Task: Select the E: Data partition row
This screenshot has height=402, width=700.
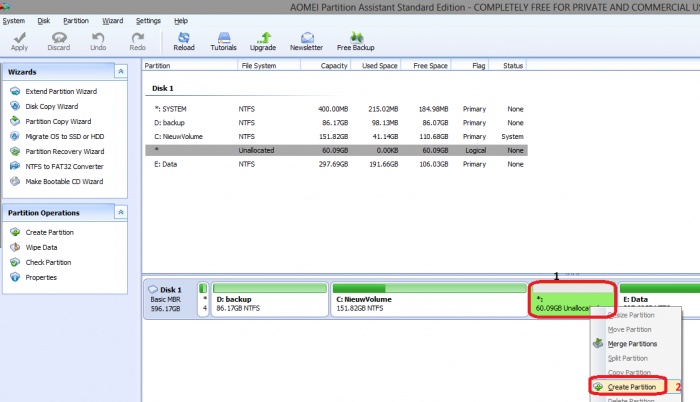Action: pos(336,164)
